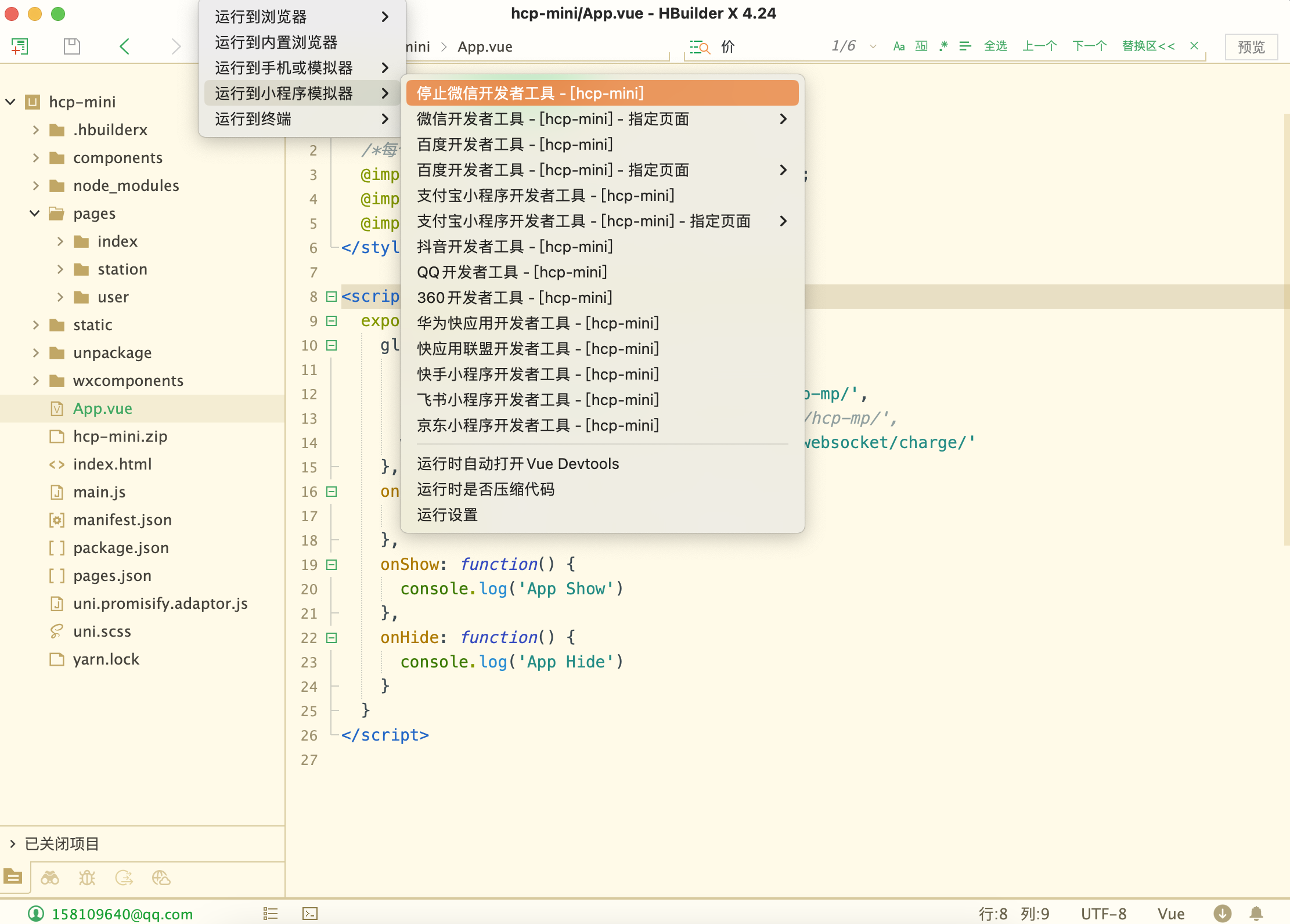
Task: Collapse the pages folder
Action: point(35,214)
